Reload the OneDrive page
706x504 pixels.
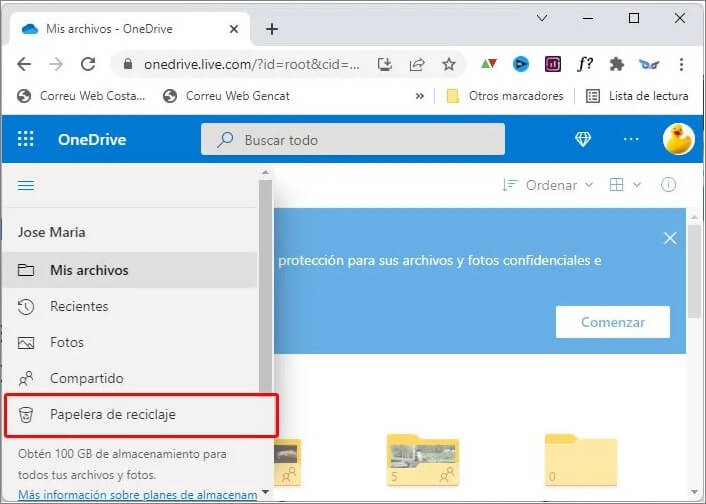[x=88, y=64]
